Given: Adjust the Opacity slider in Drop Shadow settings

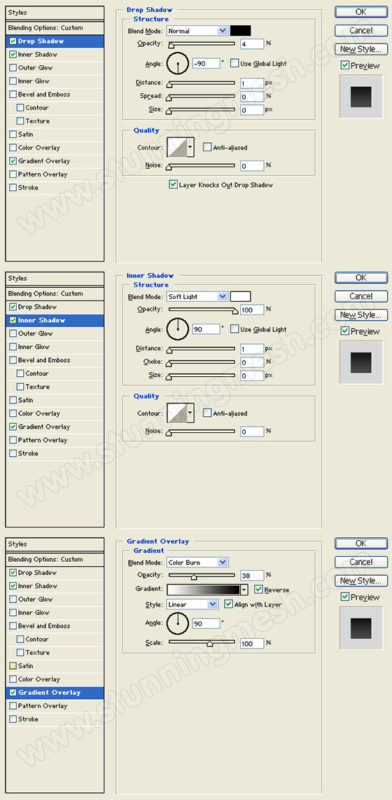Looking at the screenshot, I should point(202,44).
